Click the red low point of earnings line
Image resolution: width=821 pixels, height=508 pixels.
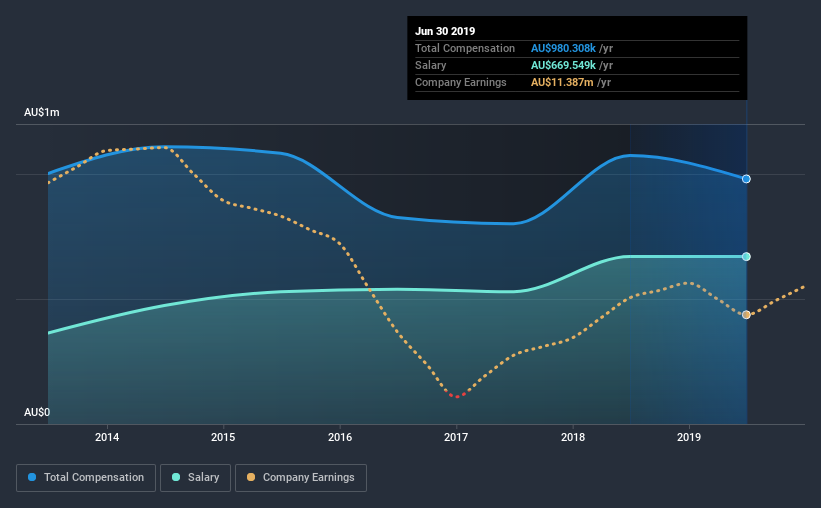click(457, 396)
